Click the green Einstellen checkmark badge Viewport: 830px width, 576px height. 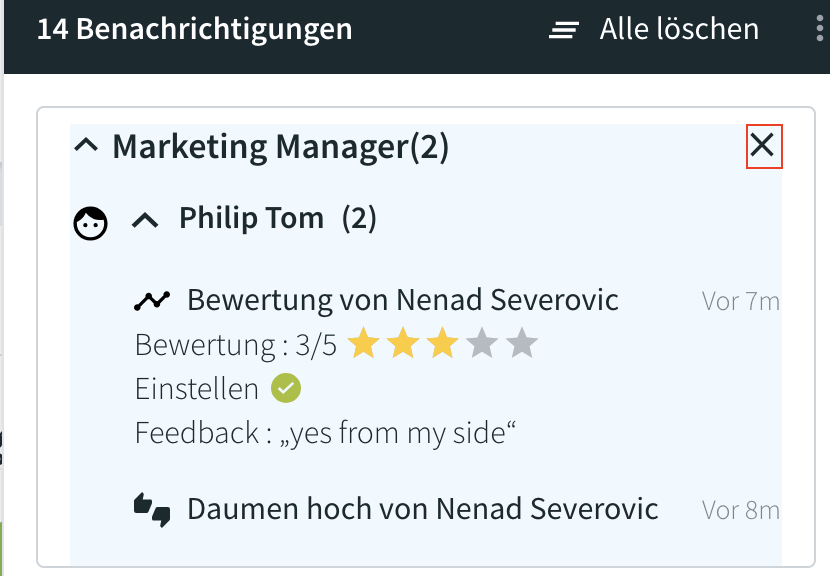tap(286, 388)
